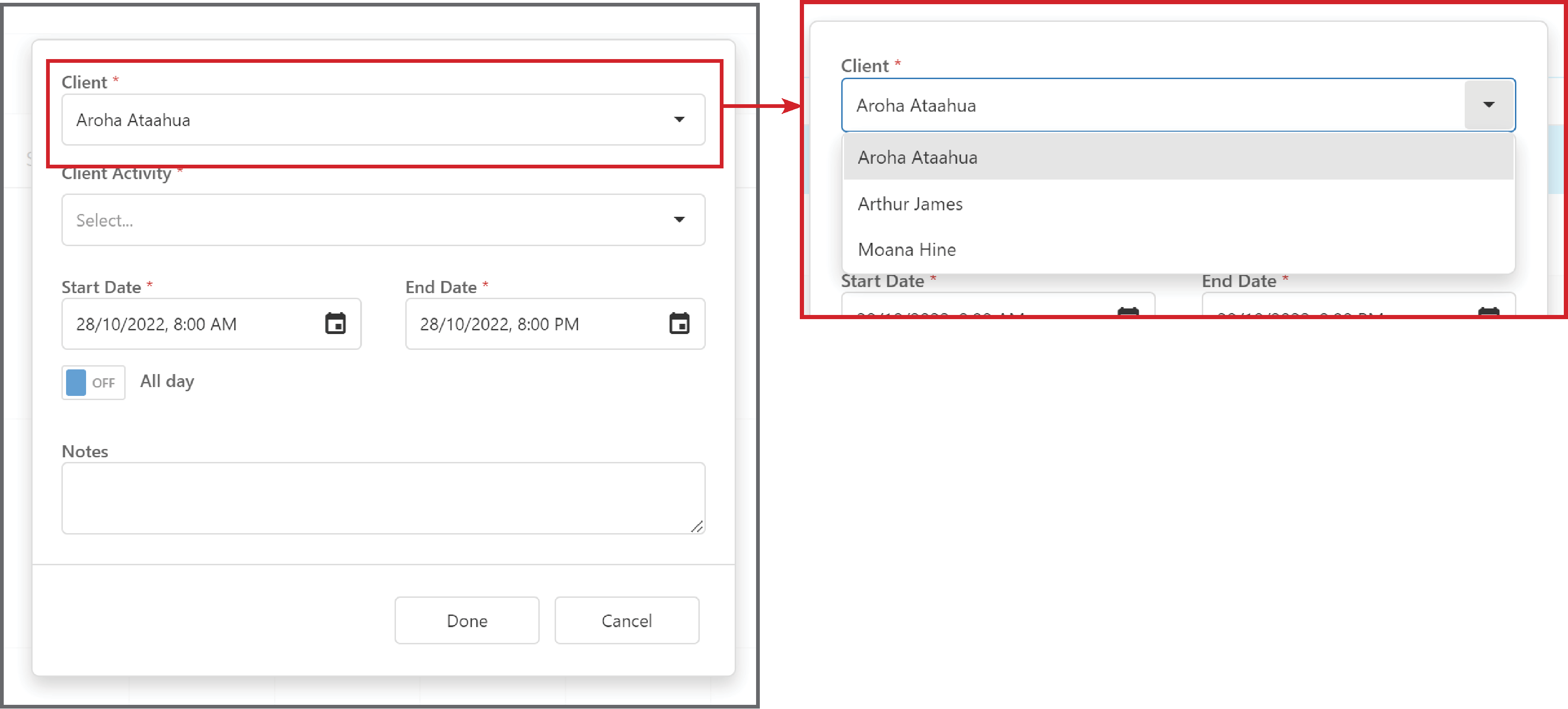Pick Moana Hine from the client list
The width and height of the screenshot is (1568, 709).
[x=1179, y=249]
